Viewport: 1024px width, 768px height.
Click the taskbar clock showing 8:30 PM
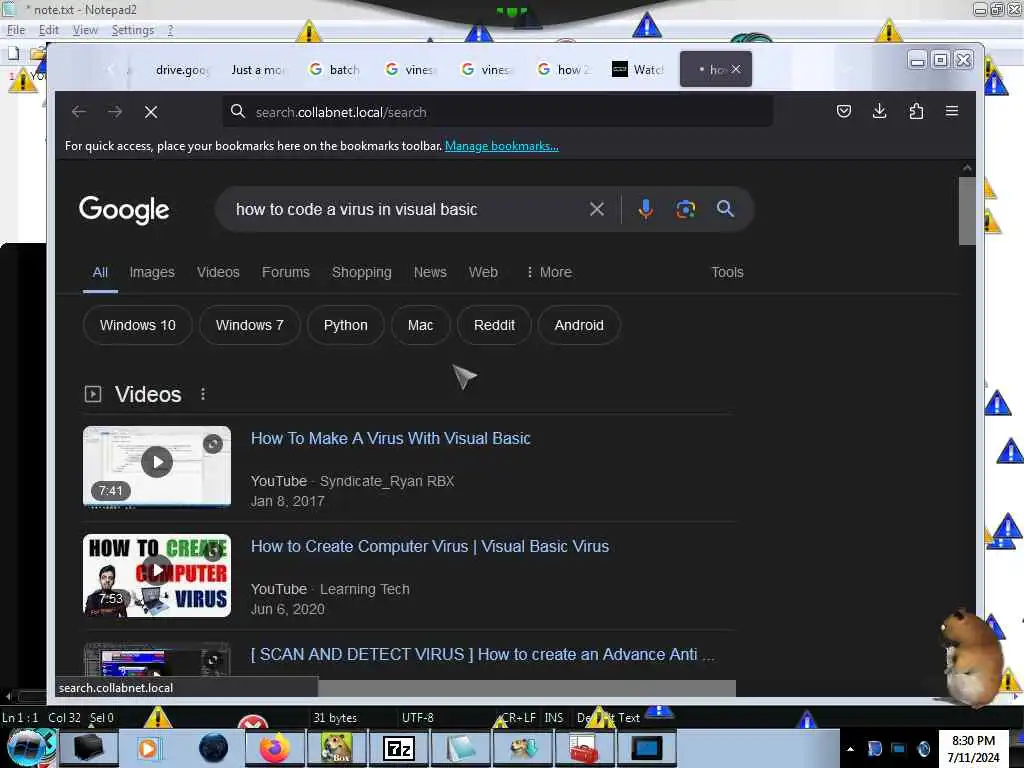[x=973, y=741]
